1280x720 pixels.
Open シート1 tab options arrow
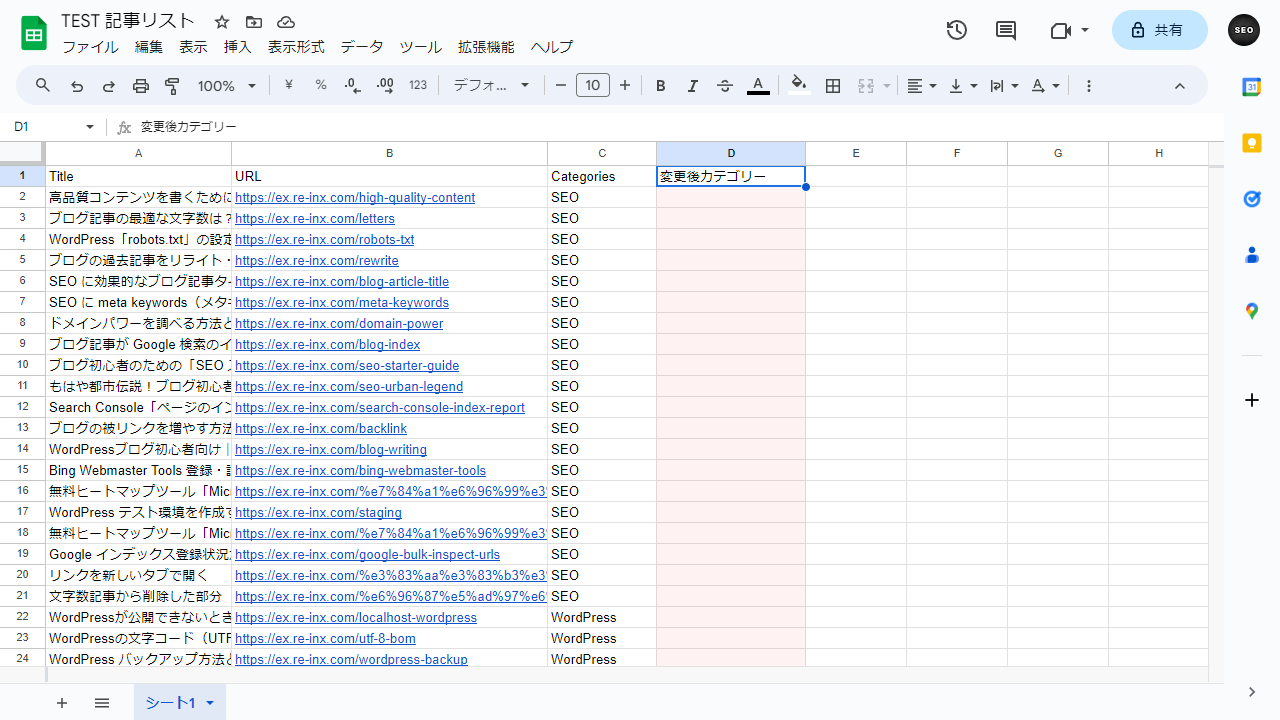tap(210, 703)
